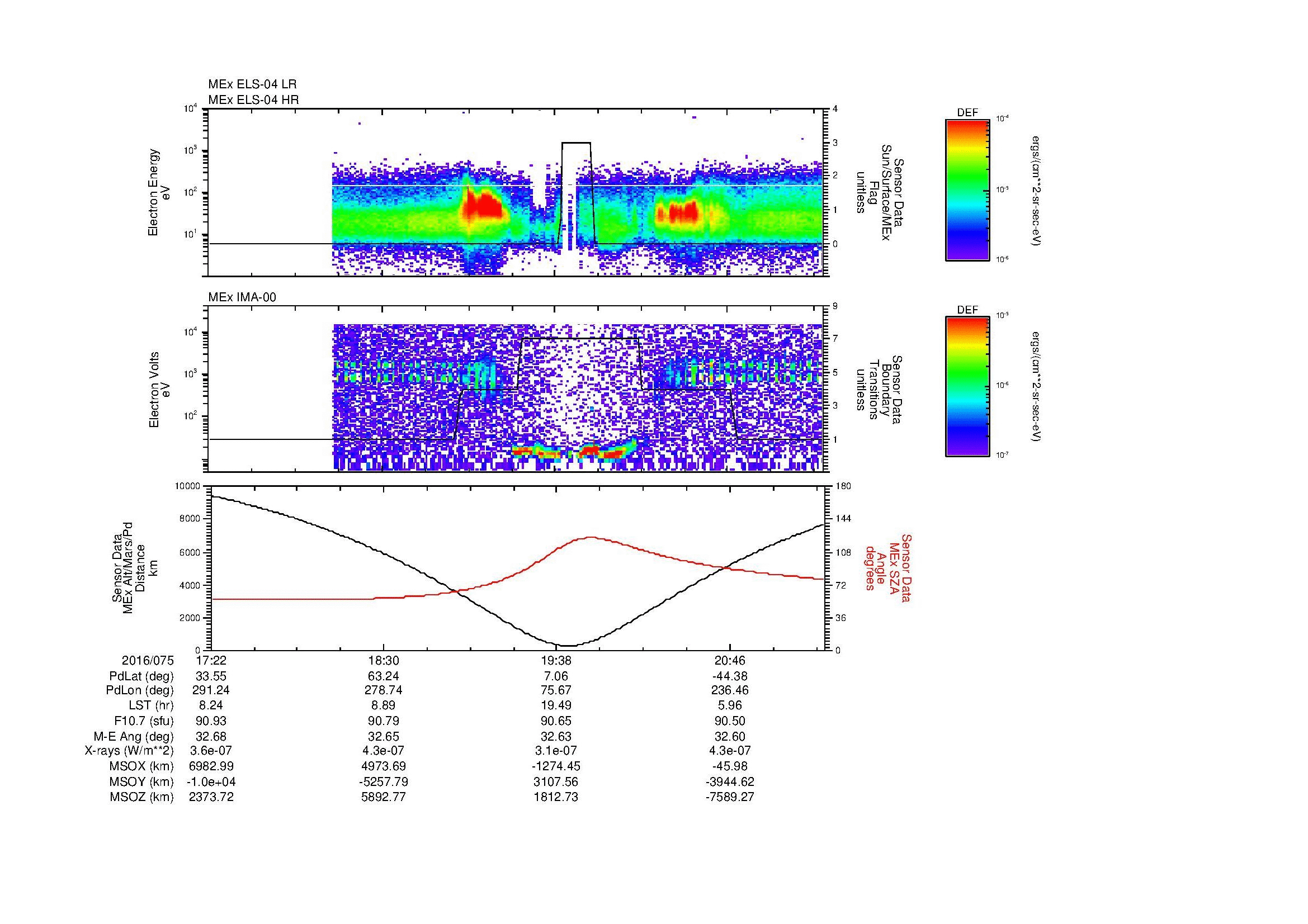Click MSOX value -45.98
Screen dimensions: 1308x924
pos(730,766)
